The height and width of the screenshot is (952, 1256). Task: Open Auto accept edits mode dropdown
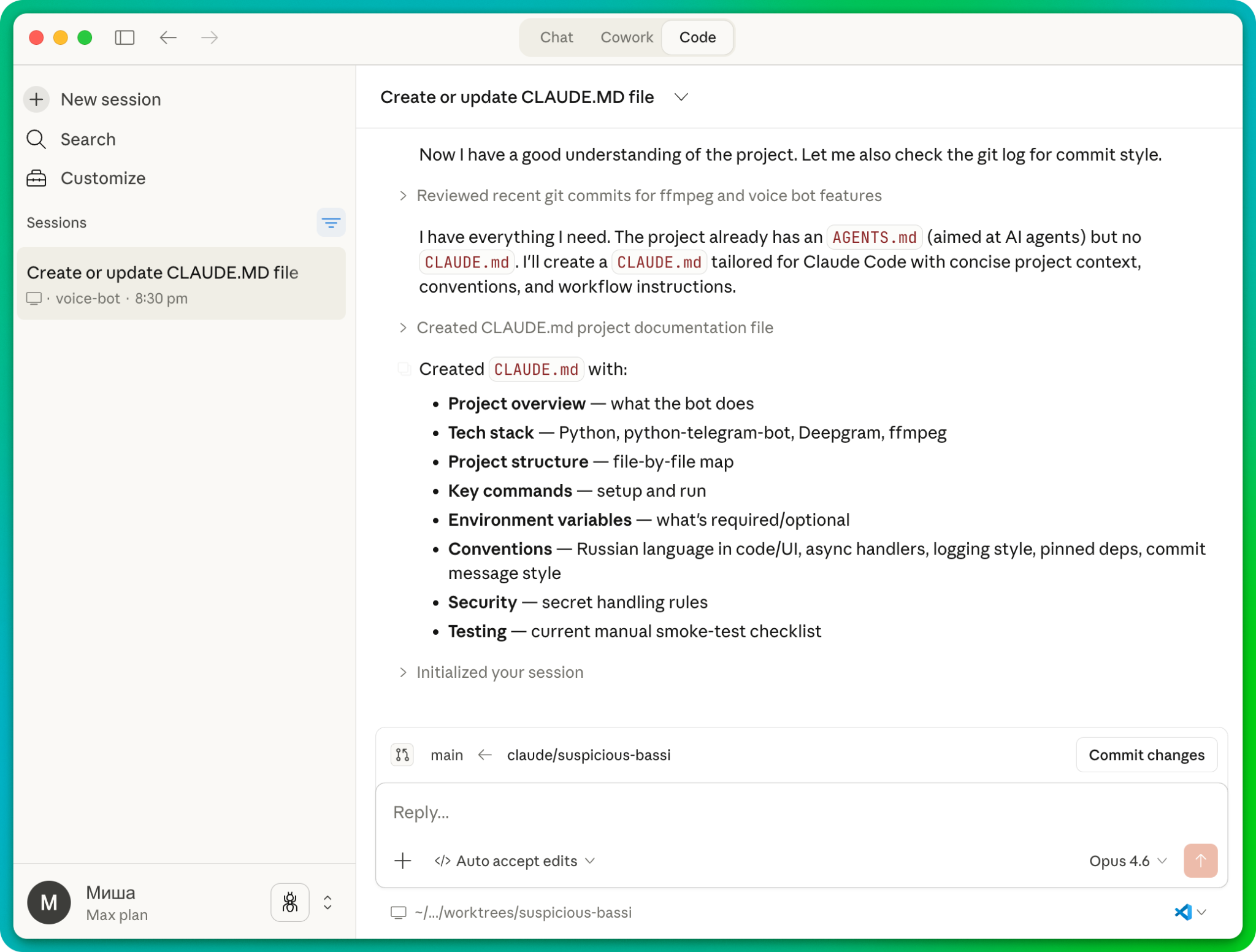(x=515, y=861)
